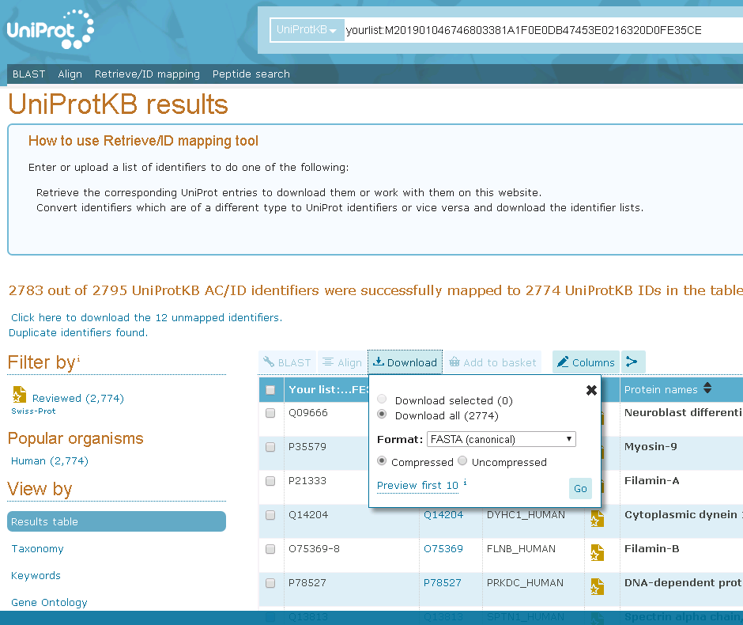This screenshot has width=743, height=625.
Task: Switch to Taxonomy view
Action: [x=37, y=549]
